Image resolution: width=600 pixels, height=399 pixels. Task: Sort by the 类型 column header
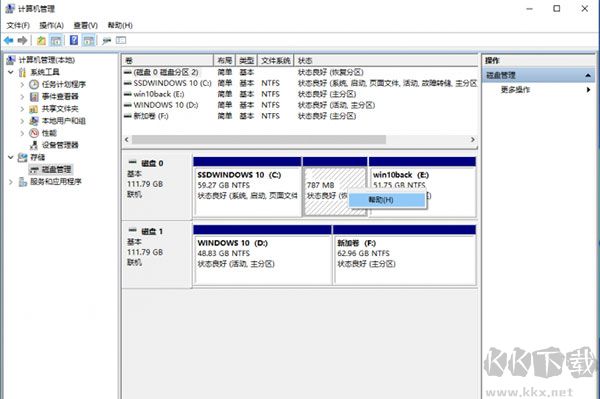(x=247, y=60)
